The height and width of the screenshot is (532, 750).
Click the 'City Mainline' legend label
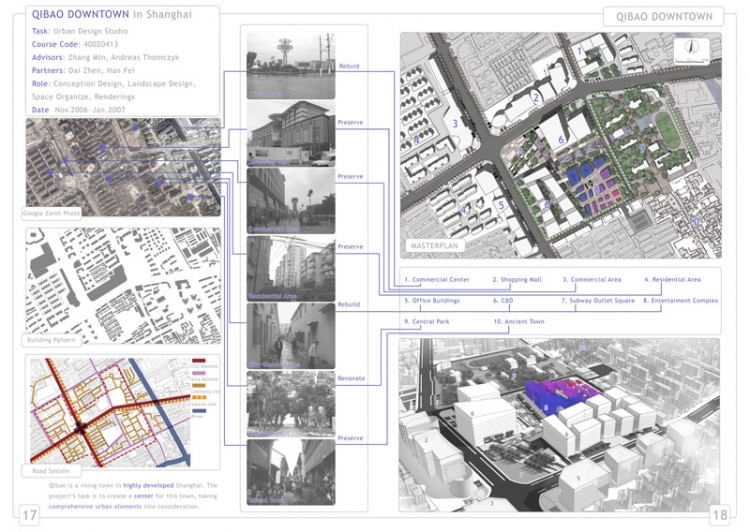click(x=204, y=366)
